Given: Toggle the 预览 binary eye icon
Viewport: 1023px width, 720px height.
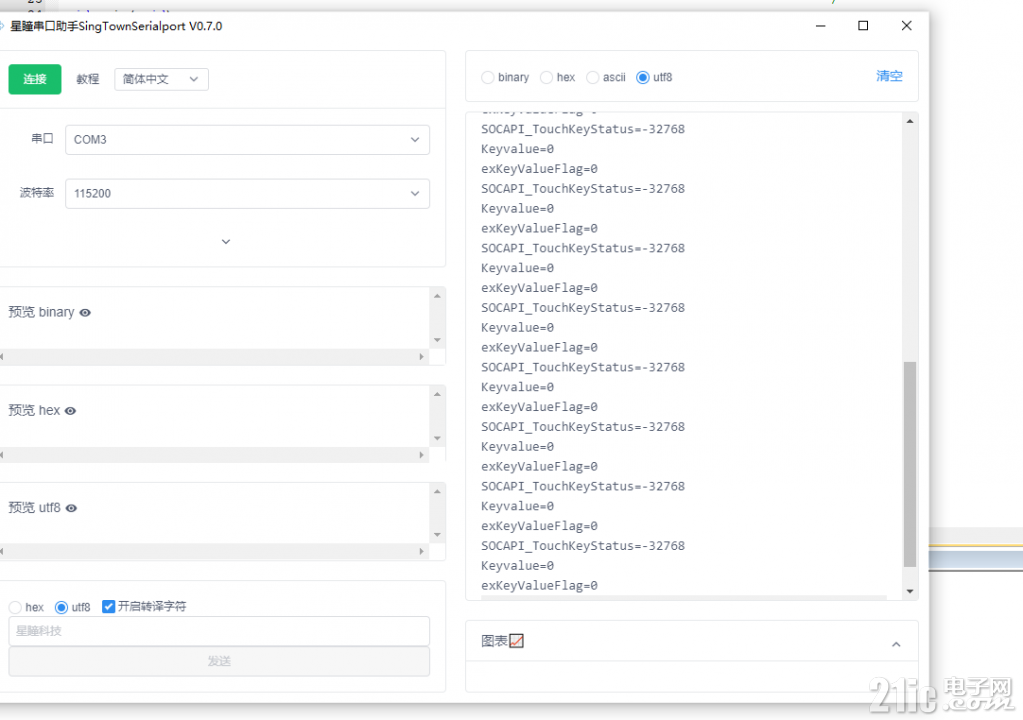Looking at the screenshot, I should point(85,312).
